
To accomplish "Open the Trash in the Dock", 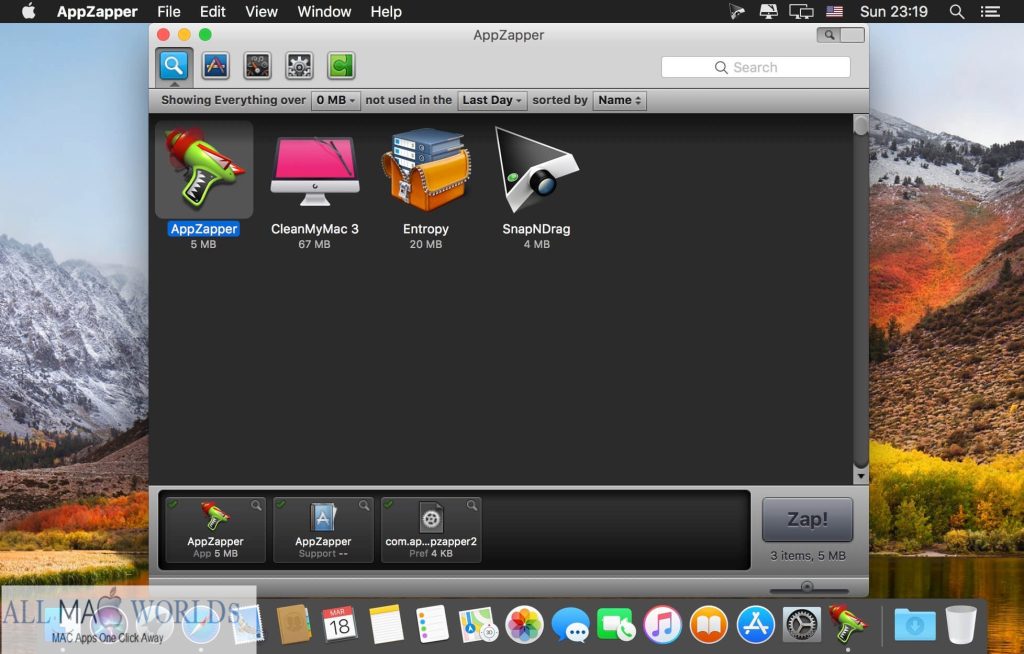I will click(961, 625).
